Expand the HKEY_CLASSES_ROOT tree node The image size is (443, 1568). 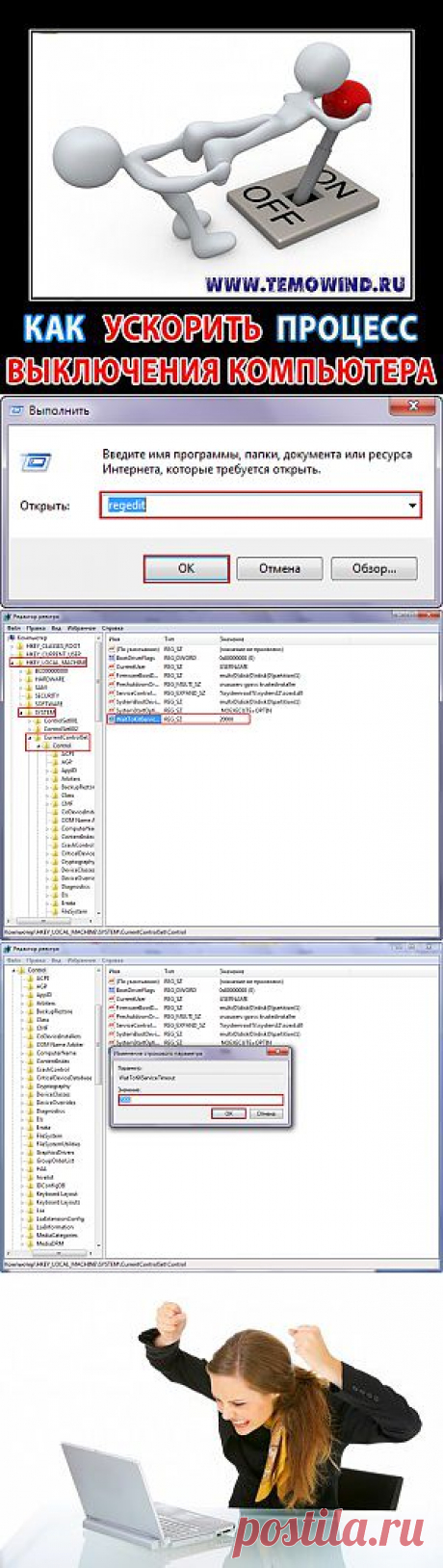[x=11, y=646]
